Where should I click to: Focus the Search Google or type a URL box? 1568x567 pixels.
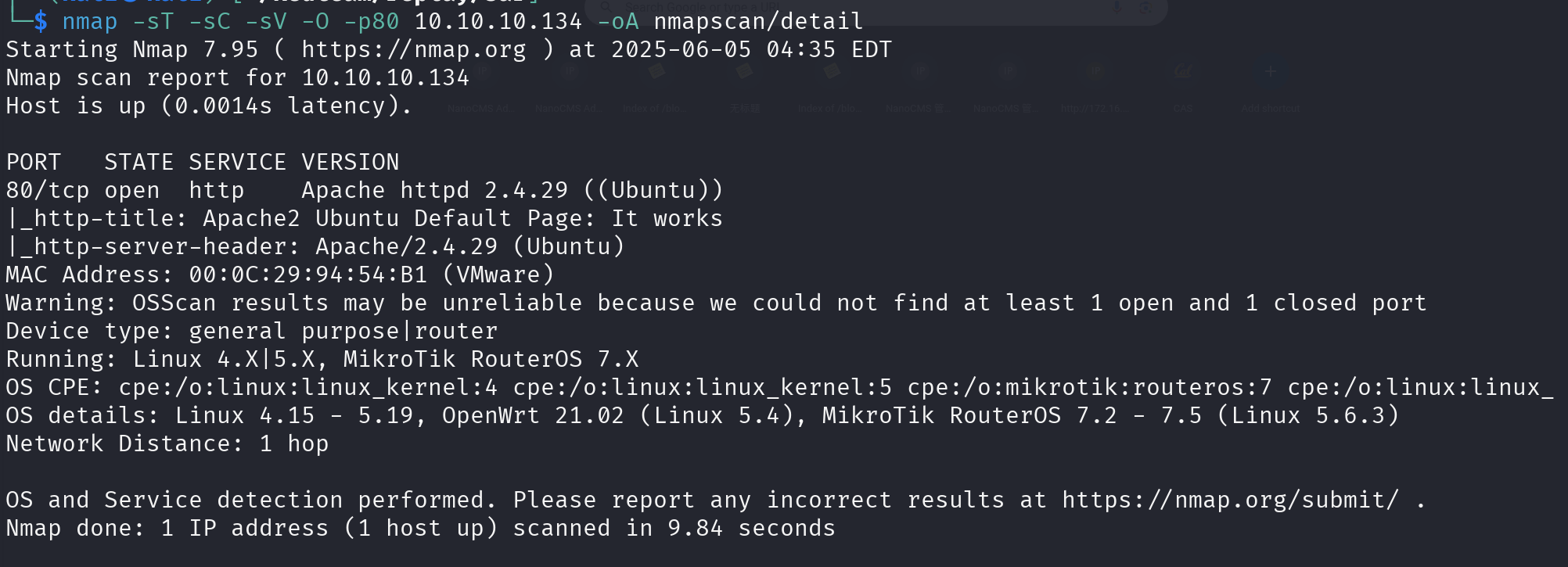tap(782, 8)
